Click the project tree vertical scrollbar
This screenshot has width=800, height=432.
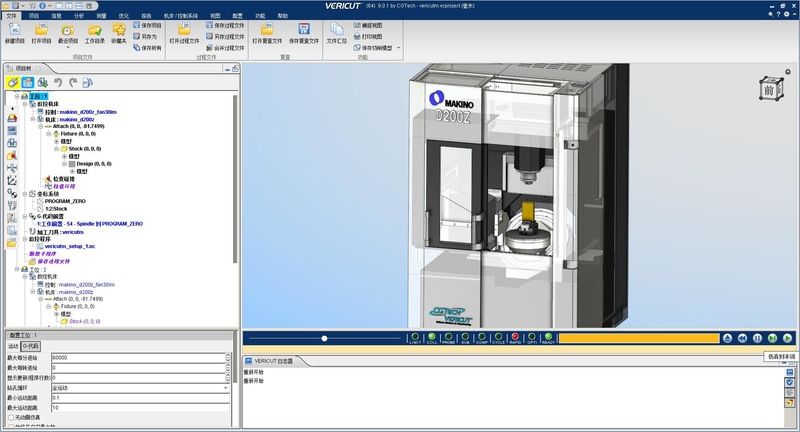click(x=235, y=179)
